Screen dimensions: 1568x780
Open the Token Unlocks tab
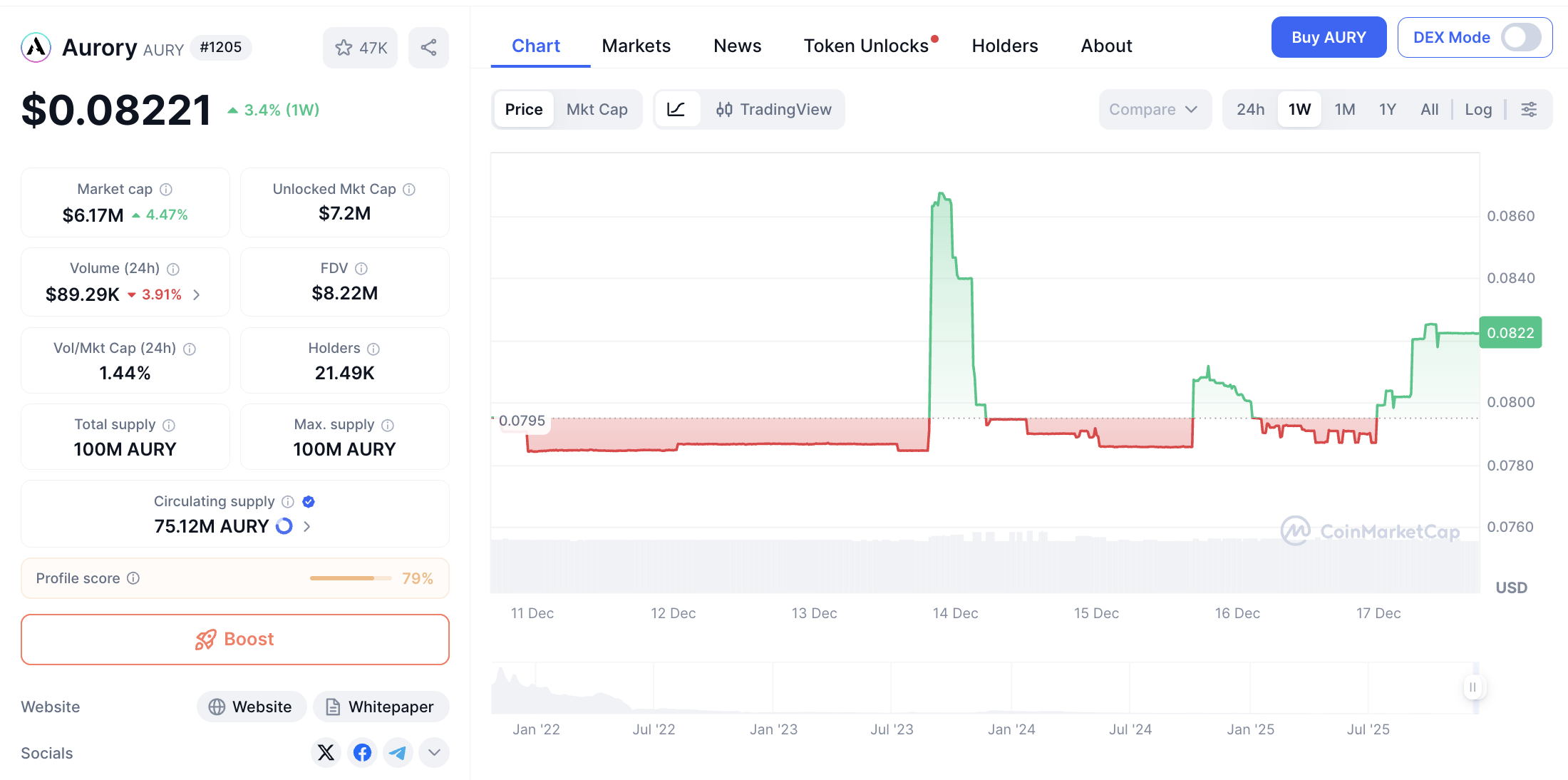866,46
